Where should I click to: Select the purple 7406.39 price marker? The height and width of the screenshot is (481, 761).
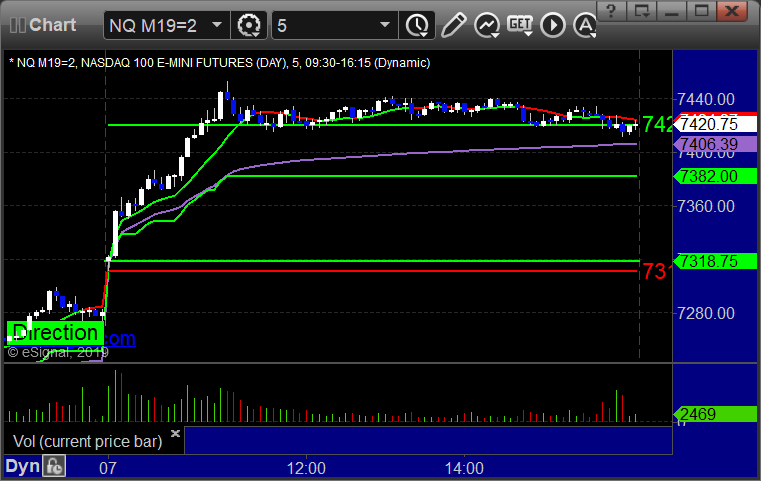click(714, 144)
